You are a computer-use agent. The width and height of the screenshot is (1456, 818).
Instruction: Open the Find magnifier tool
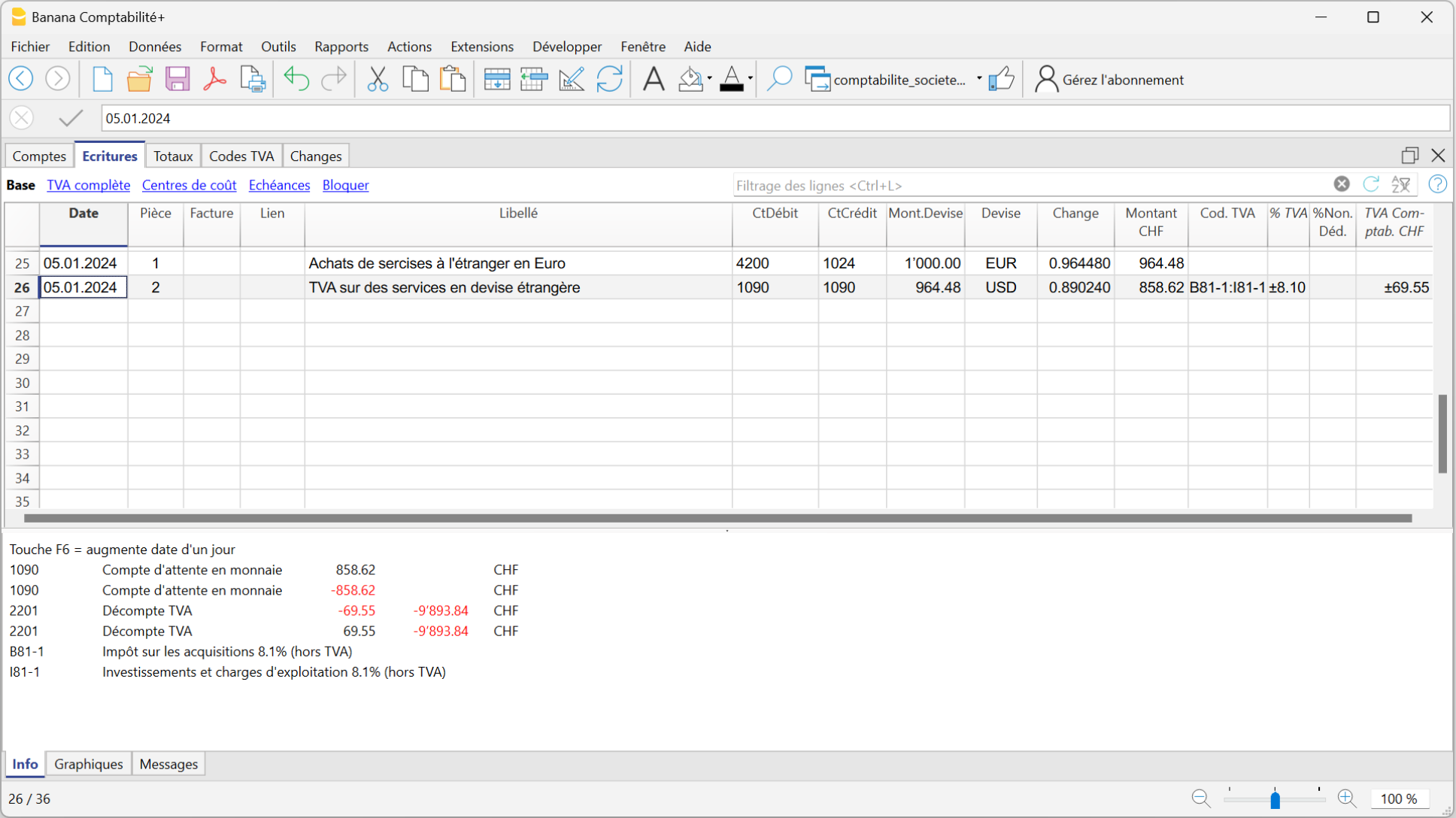point(779,79)
